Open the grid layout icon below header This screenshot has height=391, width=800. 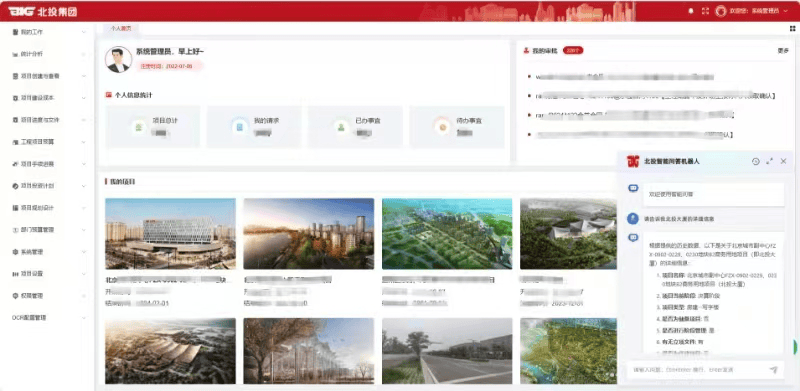pos(792,29)
